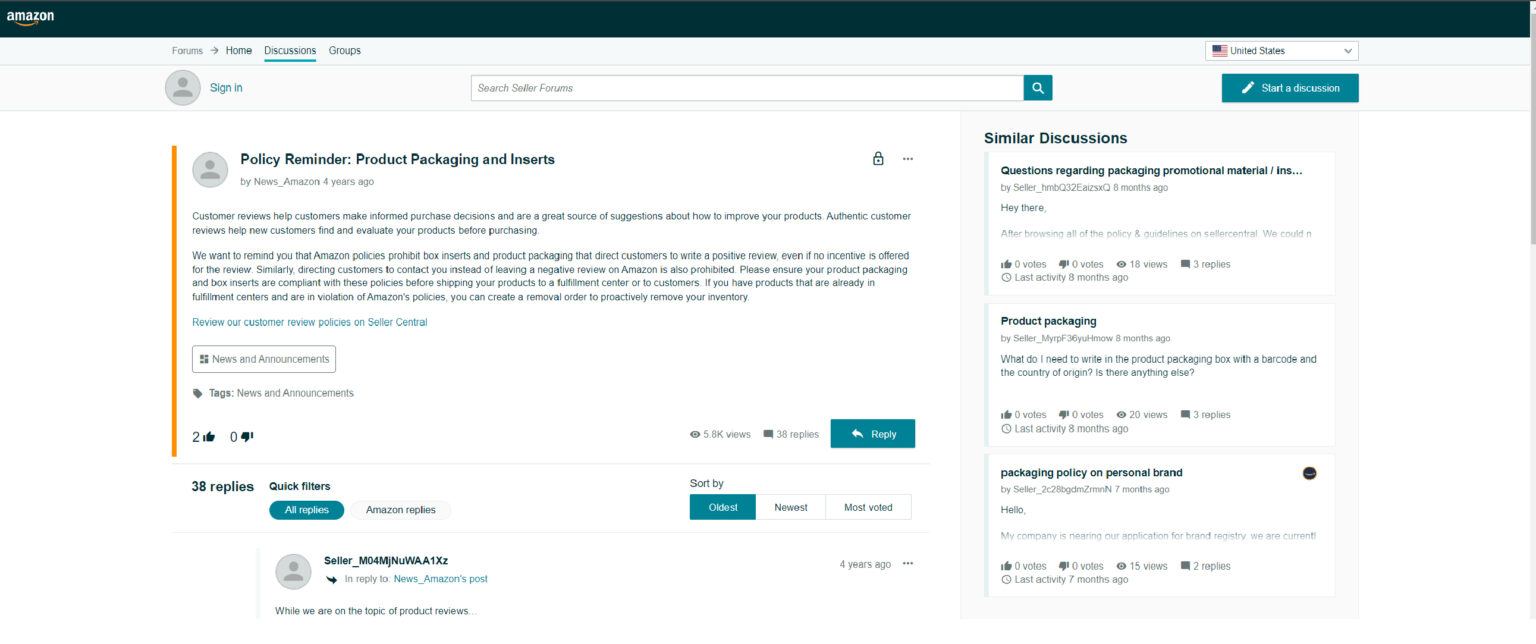This screenshot has width=1536, height=644.
Task: Open the customer review policies link
Action: coord(309,322)
